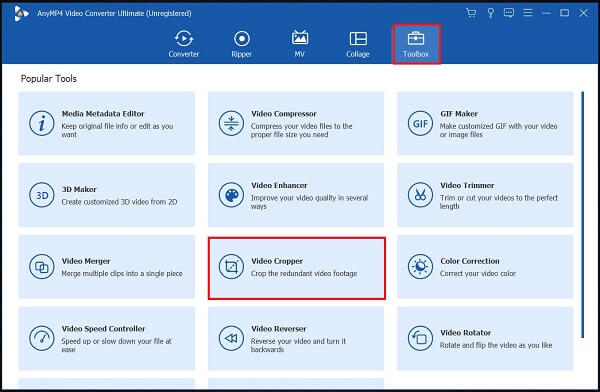Click 'Speed up or slow down' description

[116, 345]
